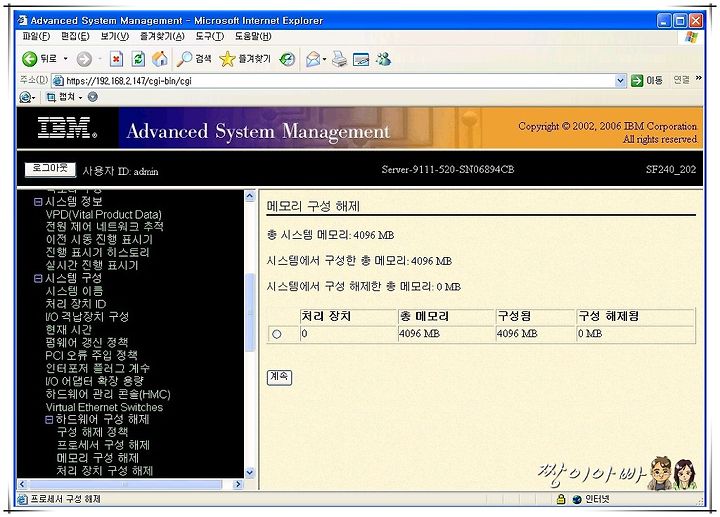
Task: Click the 로그아웃 button
Action: (50, 169)
